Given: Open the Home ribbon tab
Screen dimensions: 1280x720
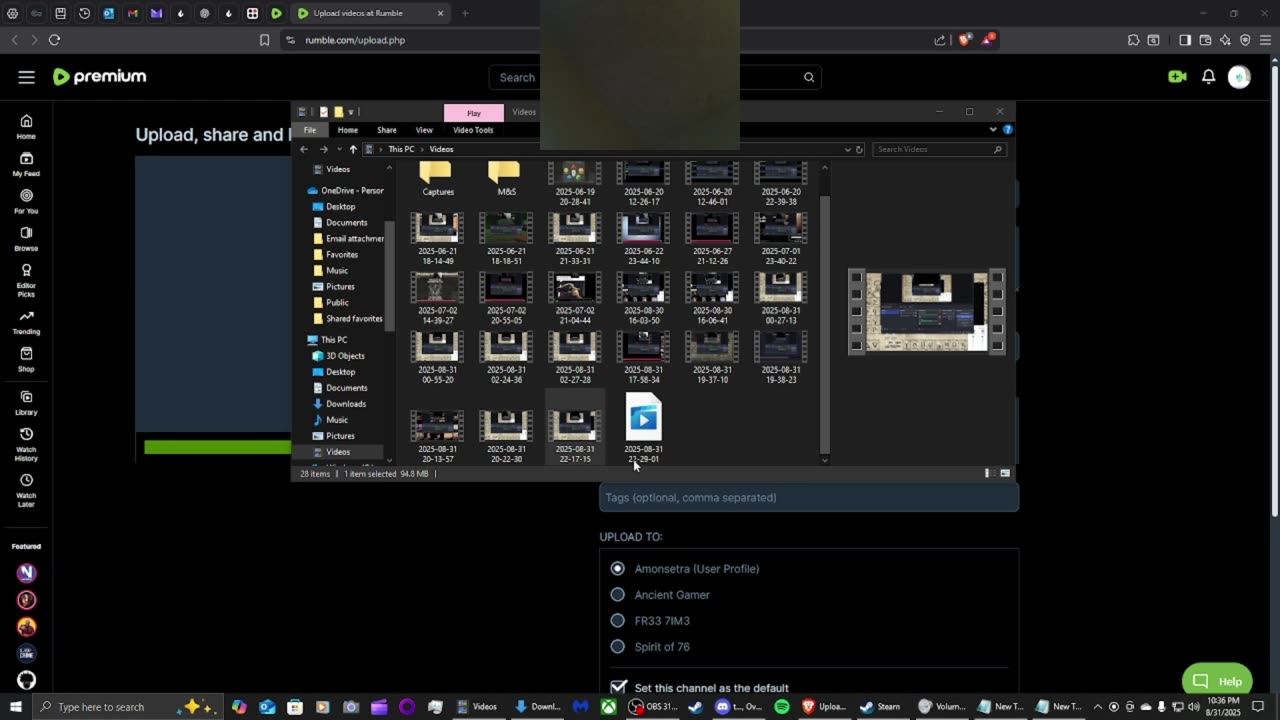Looking at the screenshot, I should pos(347,130).
